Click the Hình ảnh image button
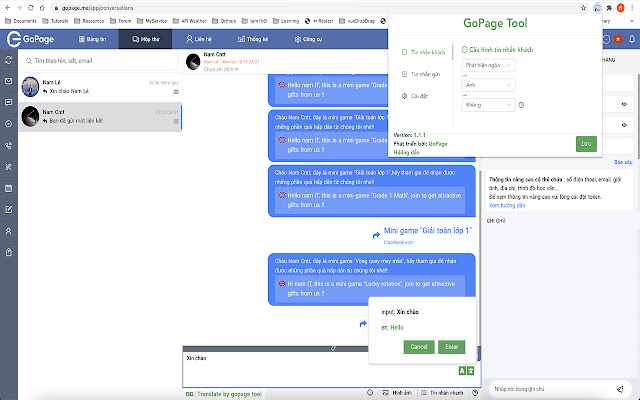This screenshot has height=400, width=640. tap(397, 393)
